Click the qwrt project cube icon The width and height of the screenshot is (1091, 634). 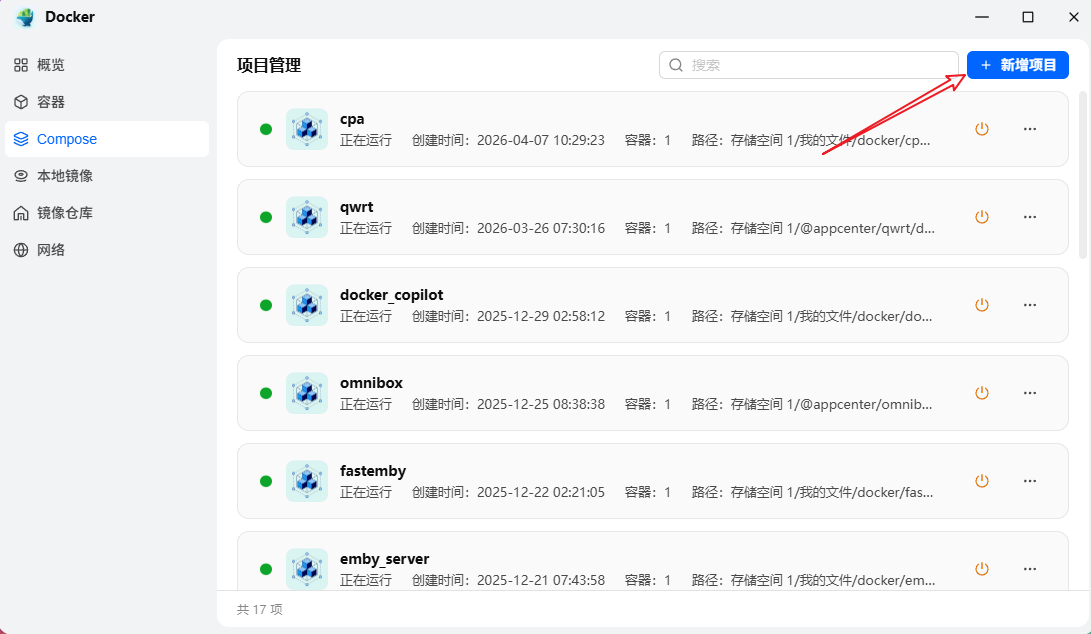coord(307,216)
